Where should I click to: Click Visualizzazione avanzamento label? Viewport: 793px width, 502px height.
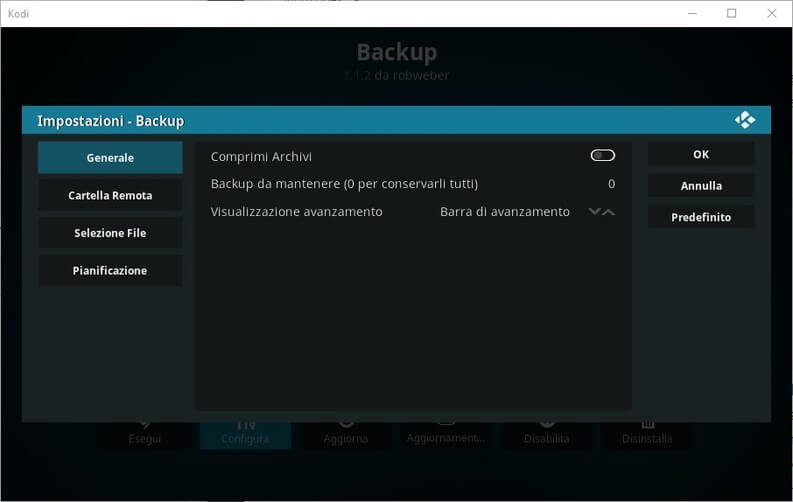pyautogui.click(x=296, y=212)
